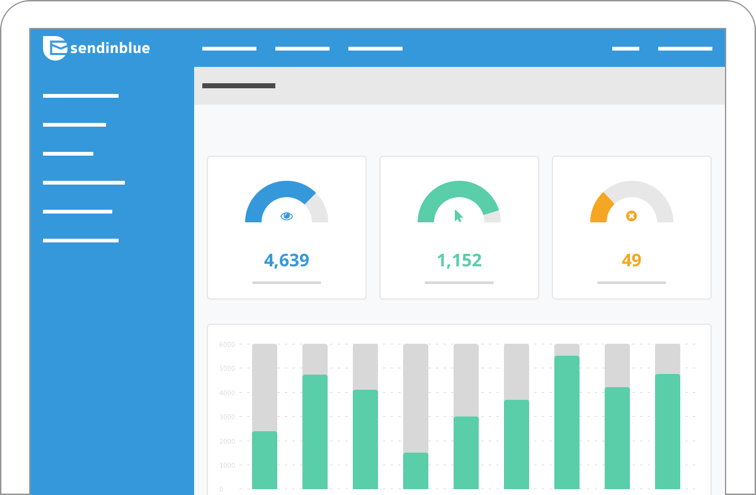Select the fourth sidebar menu entry
The image size is (756, 495).
click(84, 183)
